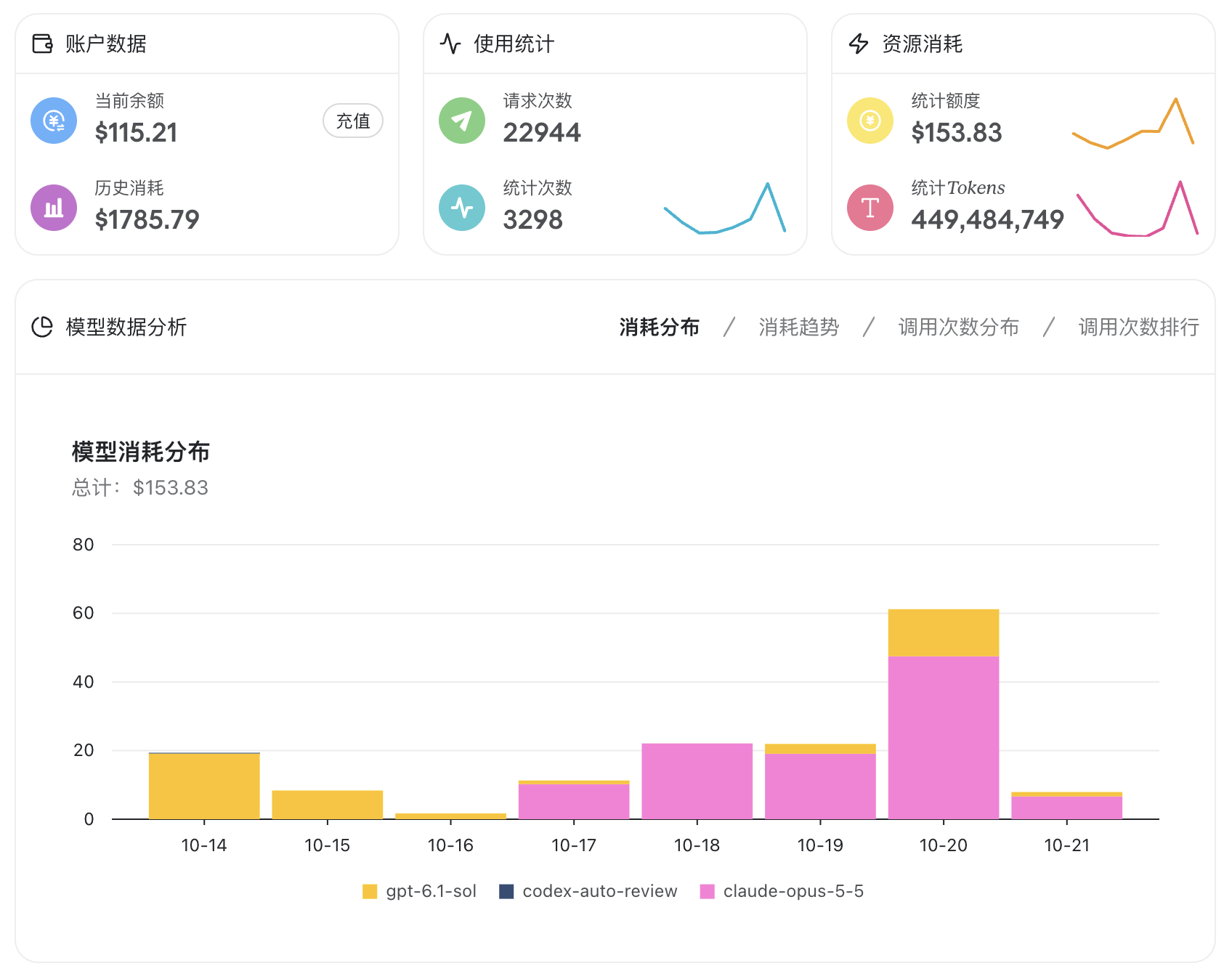Click the 充值 recharge button
Screen dimensions: 1232x979
tap(353, 121)
